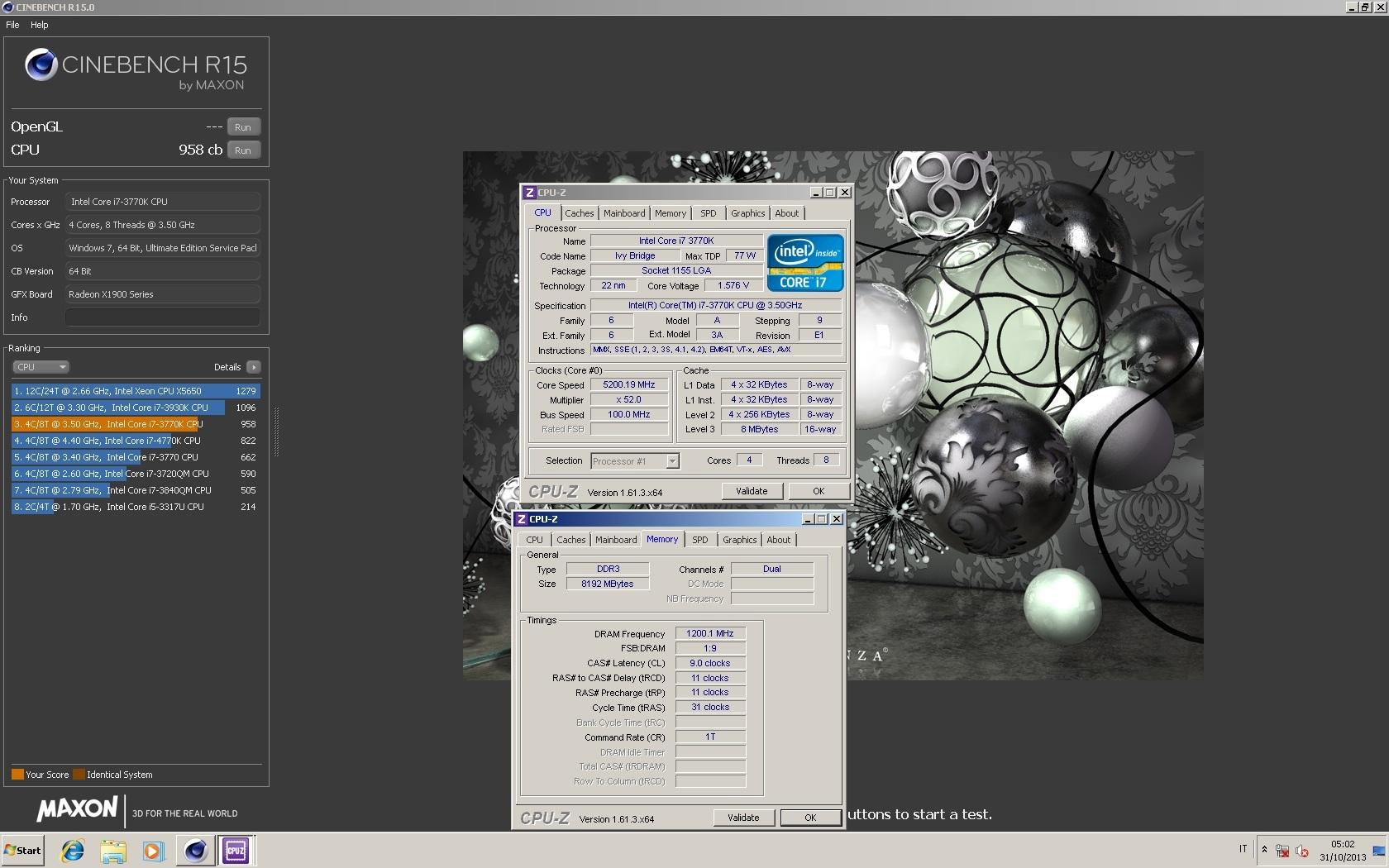Click the Your Score orange legend swatch
The height and width of the screenshot is (868, 1389).
(x=17, y=775)
